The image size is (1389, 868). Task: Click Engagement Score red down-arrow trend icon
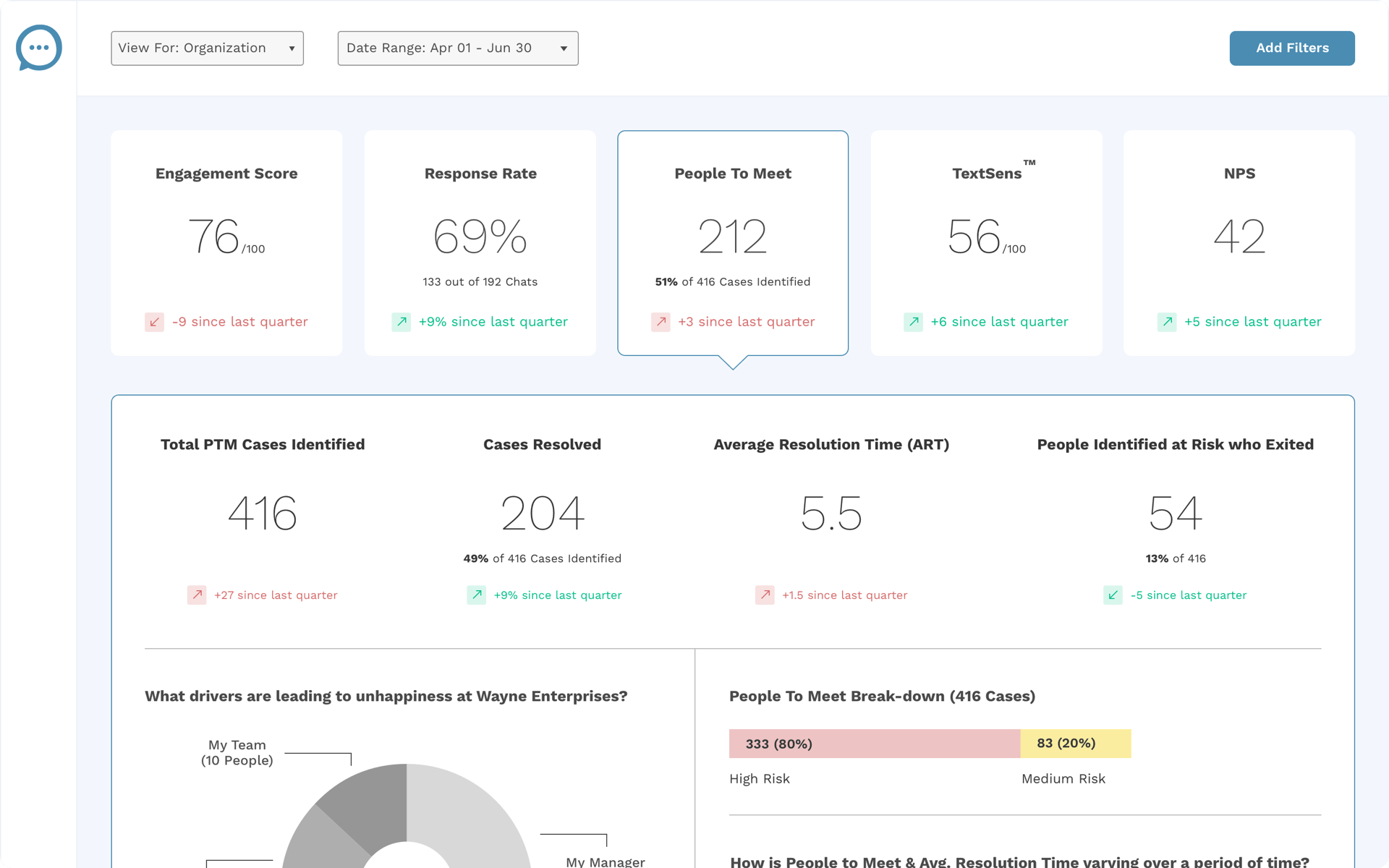tap(154, 322)
